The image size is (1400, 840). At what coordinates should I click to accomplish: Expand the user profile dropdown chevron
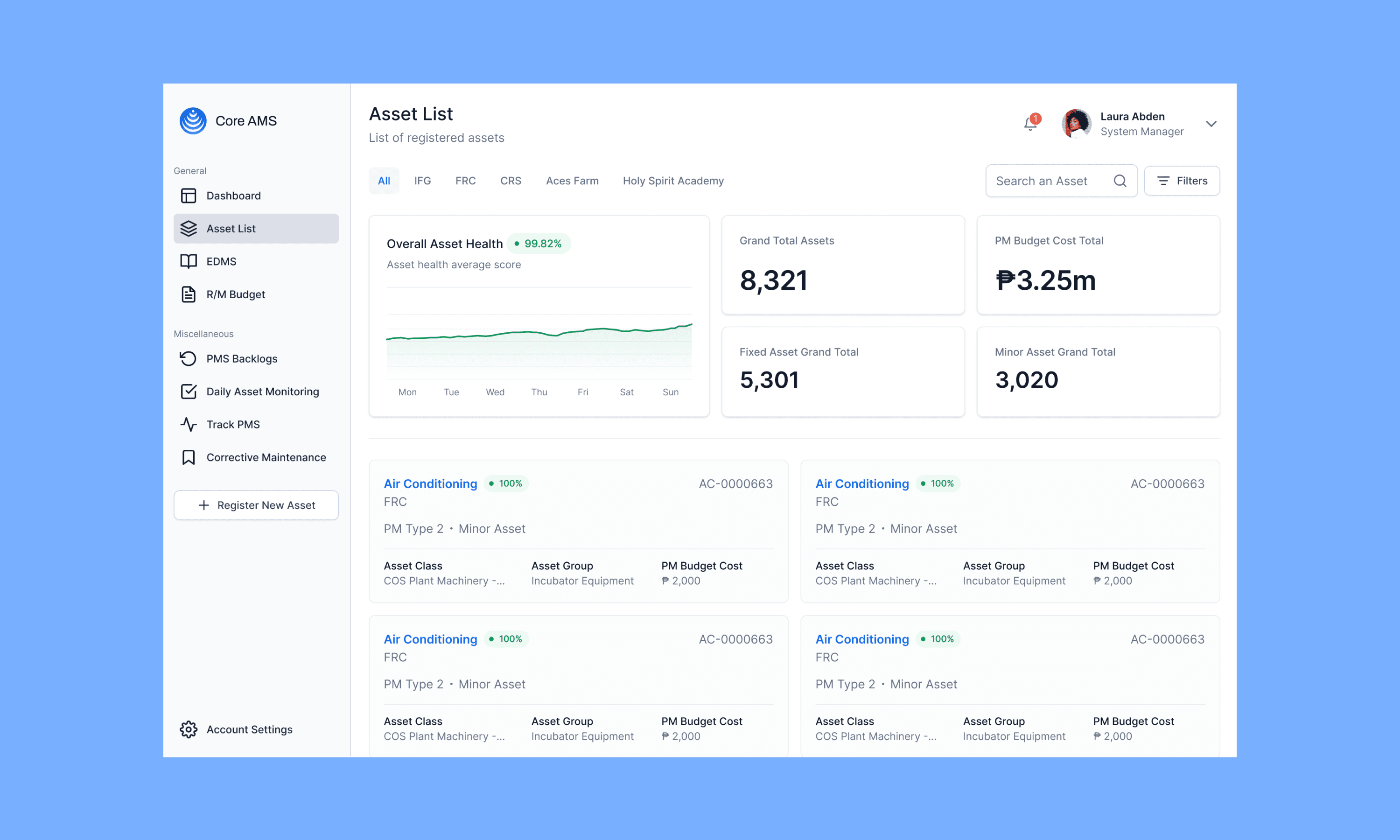(x=1211, y=124)
